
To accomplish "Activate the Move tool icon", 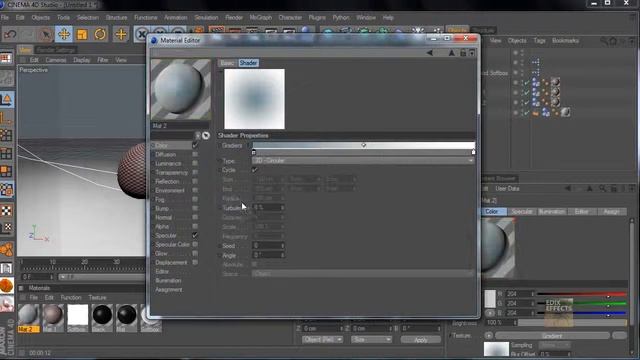I will pos(64,34).
